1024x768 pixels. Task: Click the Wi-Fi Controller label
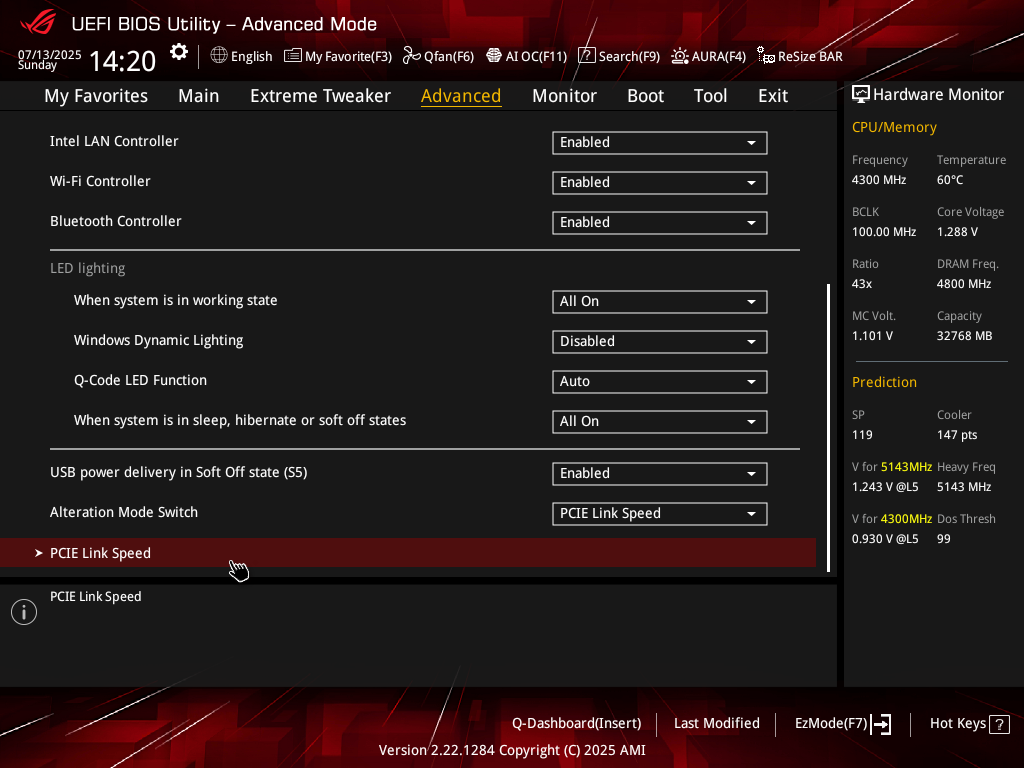pyautogui.click(x=100, y=181)
